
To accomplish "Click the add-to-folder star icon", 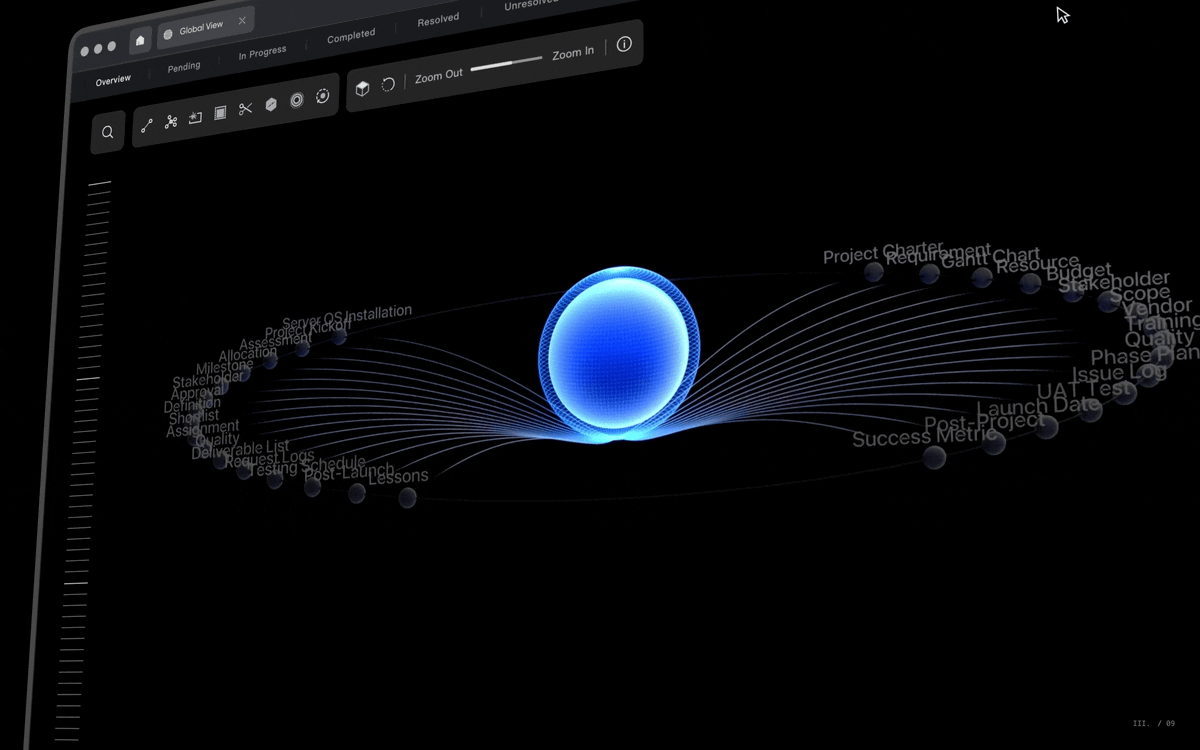I will pos(196,117).
